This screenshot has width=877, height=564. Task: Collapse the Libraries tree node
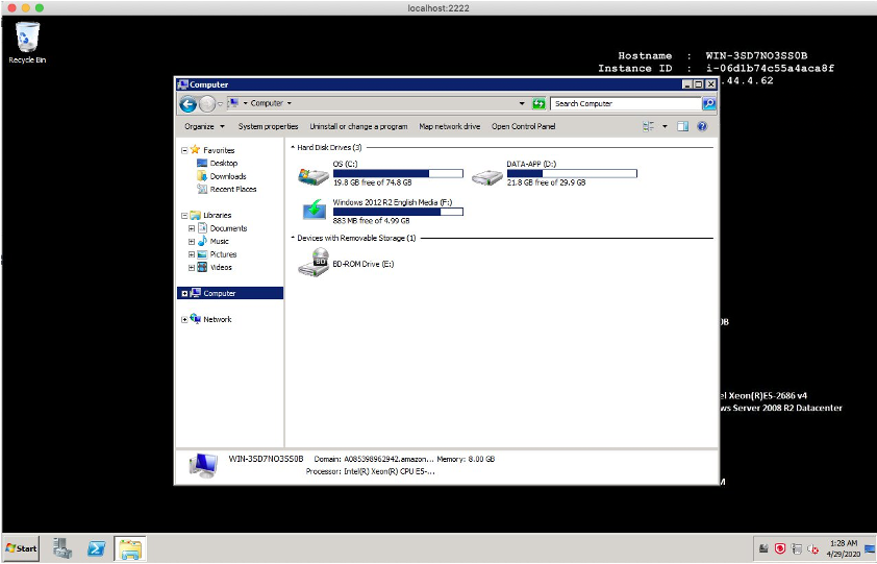[x=184, y=215]
